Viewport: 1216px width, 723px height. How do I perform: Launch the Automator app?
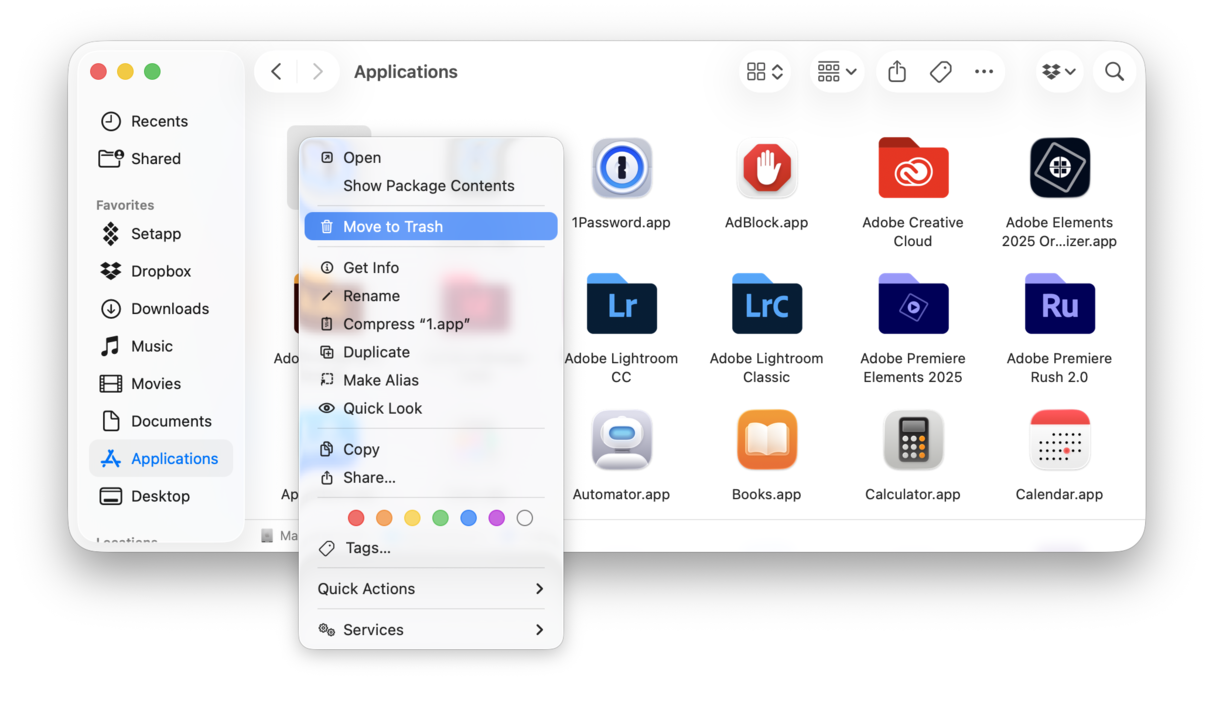point(621,439)
